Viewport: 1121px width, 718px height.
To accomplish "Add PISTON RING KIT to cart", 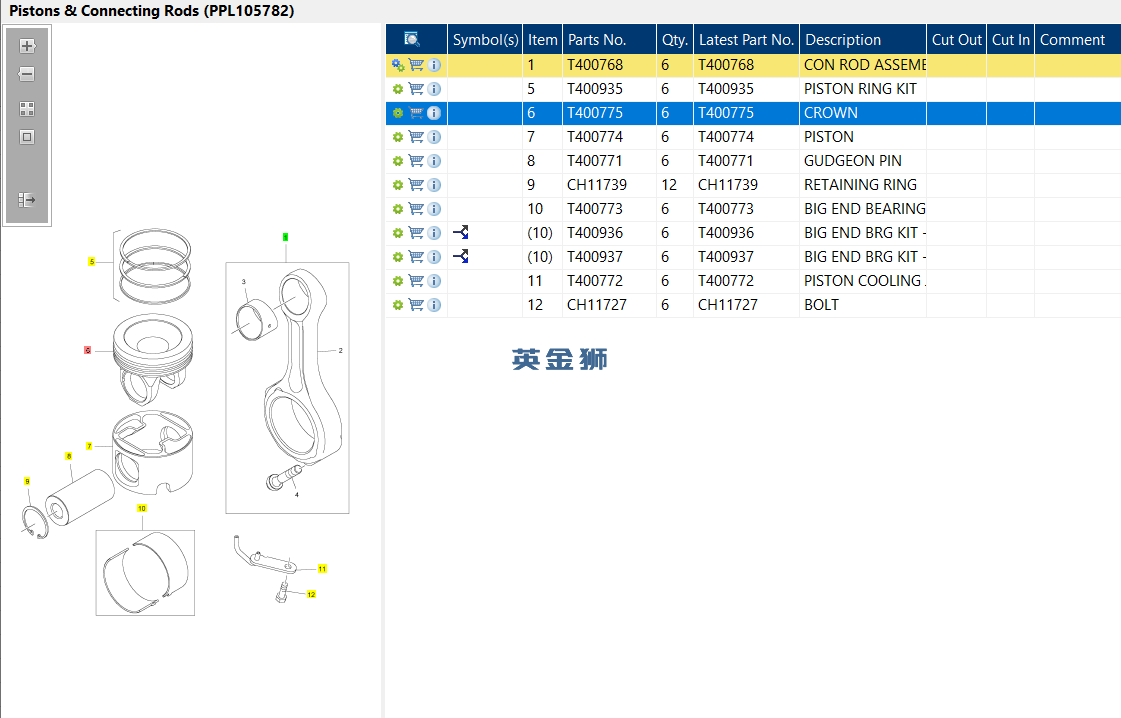I will (416, 89).
